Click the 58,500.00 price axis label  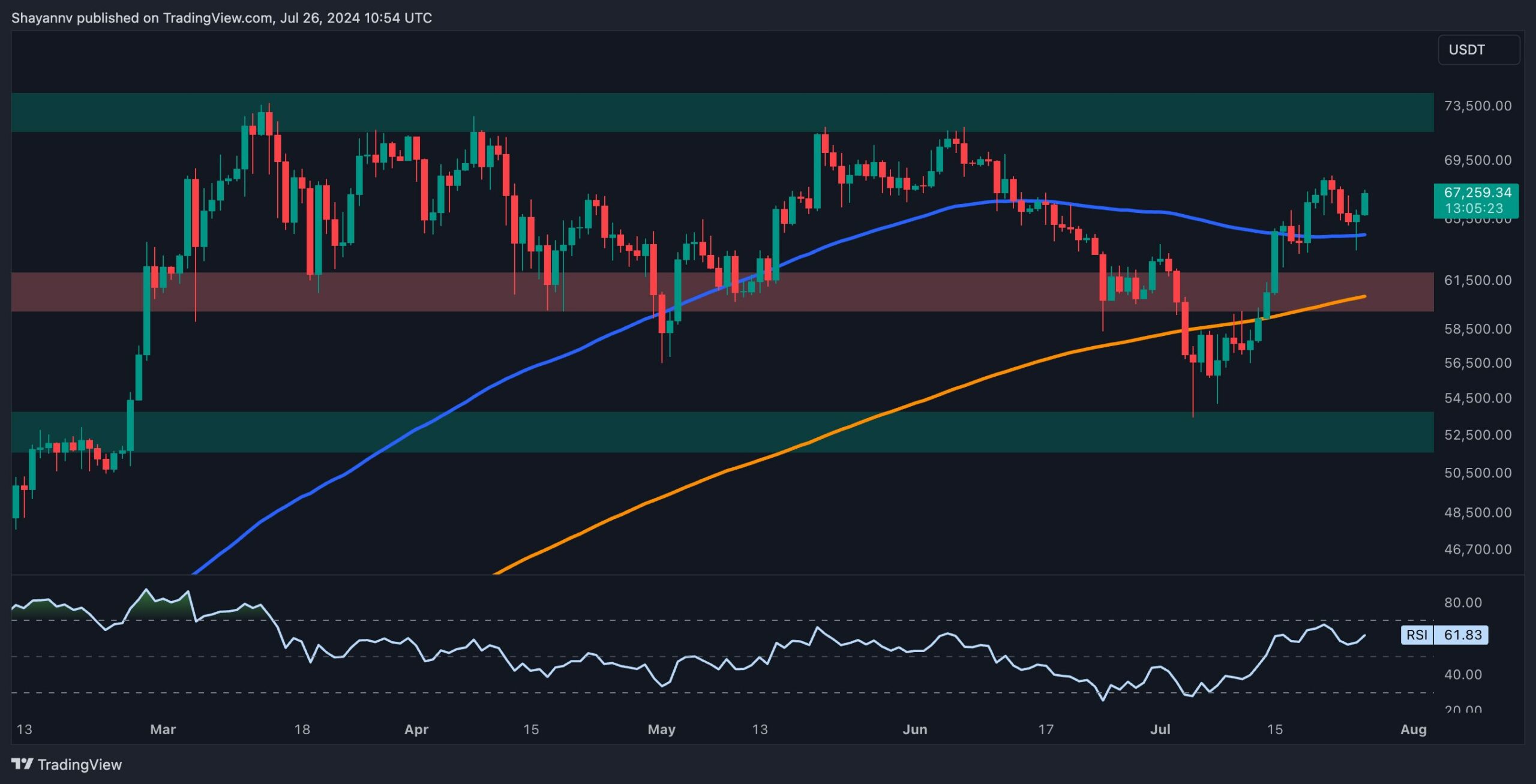[1478, 329]
